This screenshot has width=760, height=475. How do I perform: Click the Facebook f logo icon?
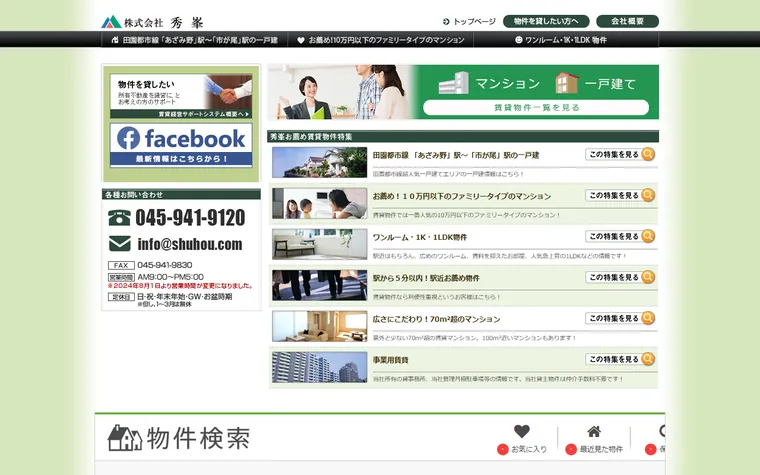coord(128,138)
